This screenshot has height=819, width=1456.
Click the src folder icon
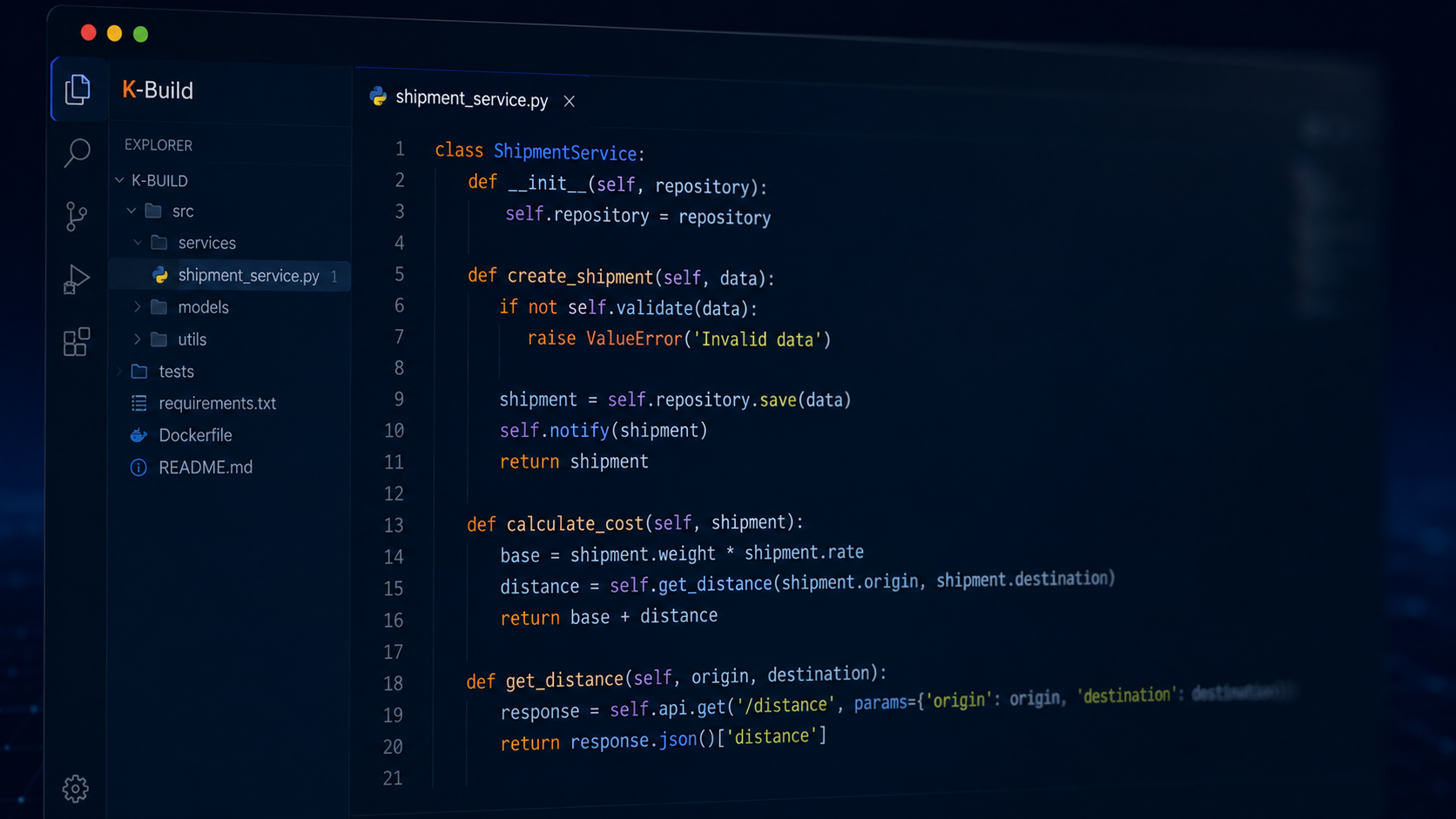tap(153, 211)
